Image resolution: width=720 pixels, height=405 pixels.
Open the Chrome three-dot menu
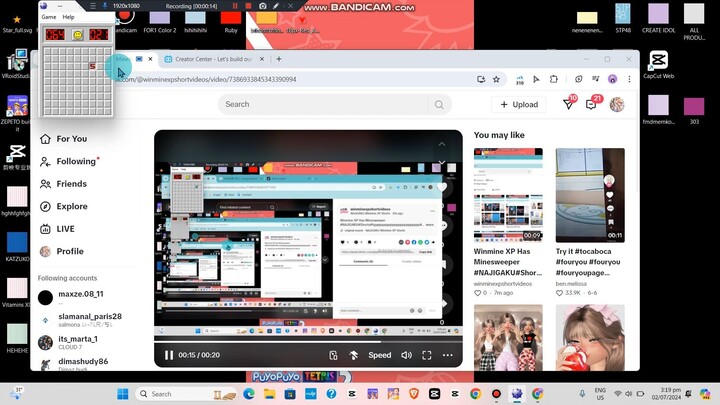click(x=629, y=79)
